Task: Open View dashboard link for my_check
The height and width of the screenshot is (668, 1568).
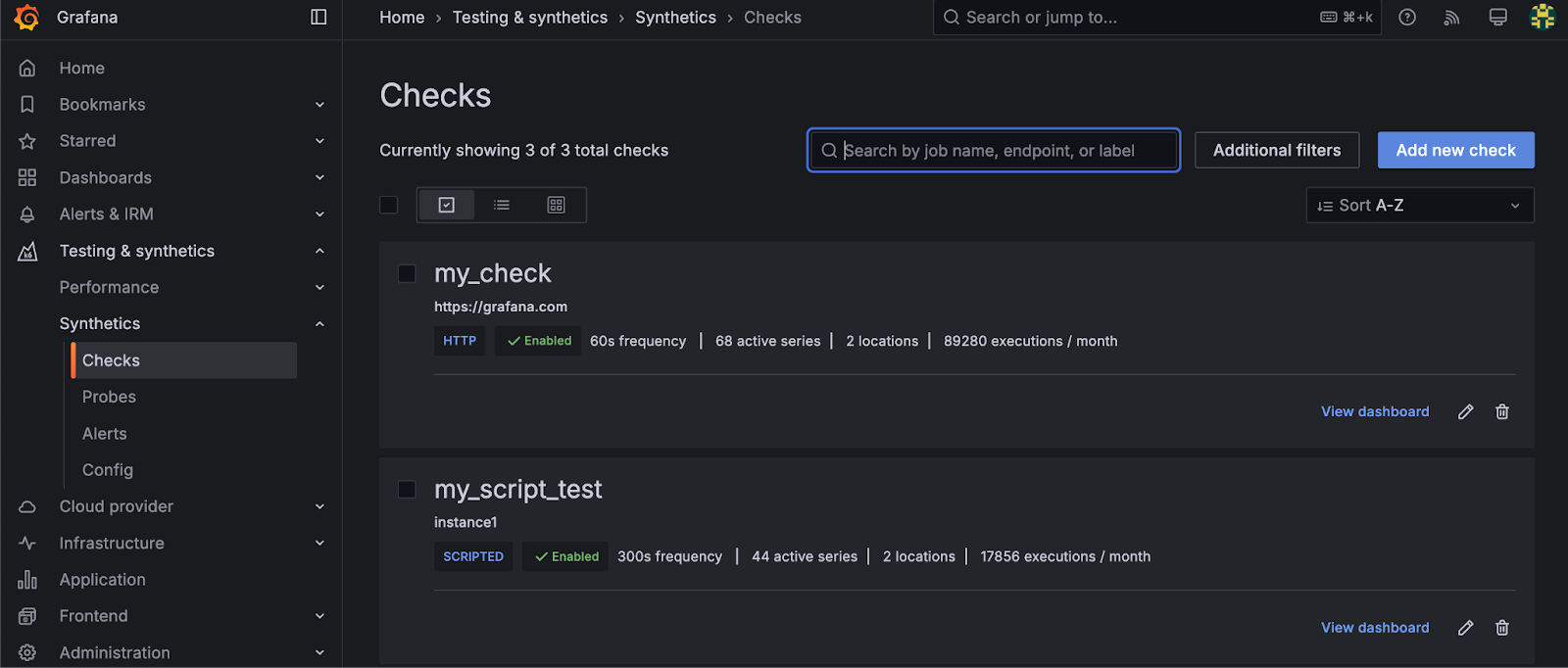Action: [1374, 411]
